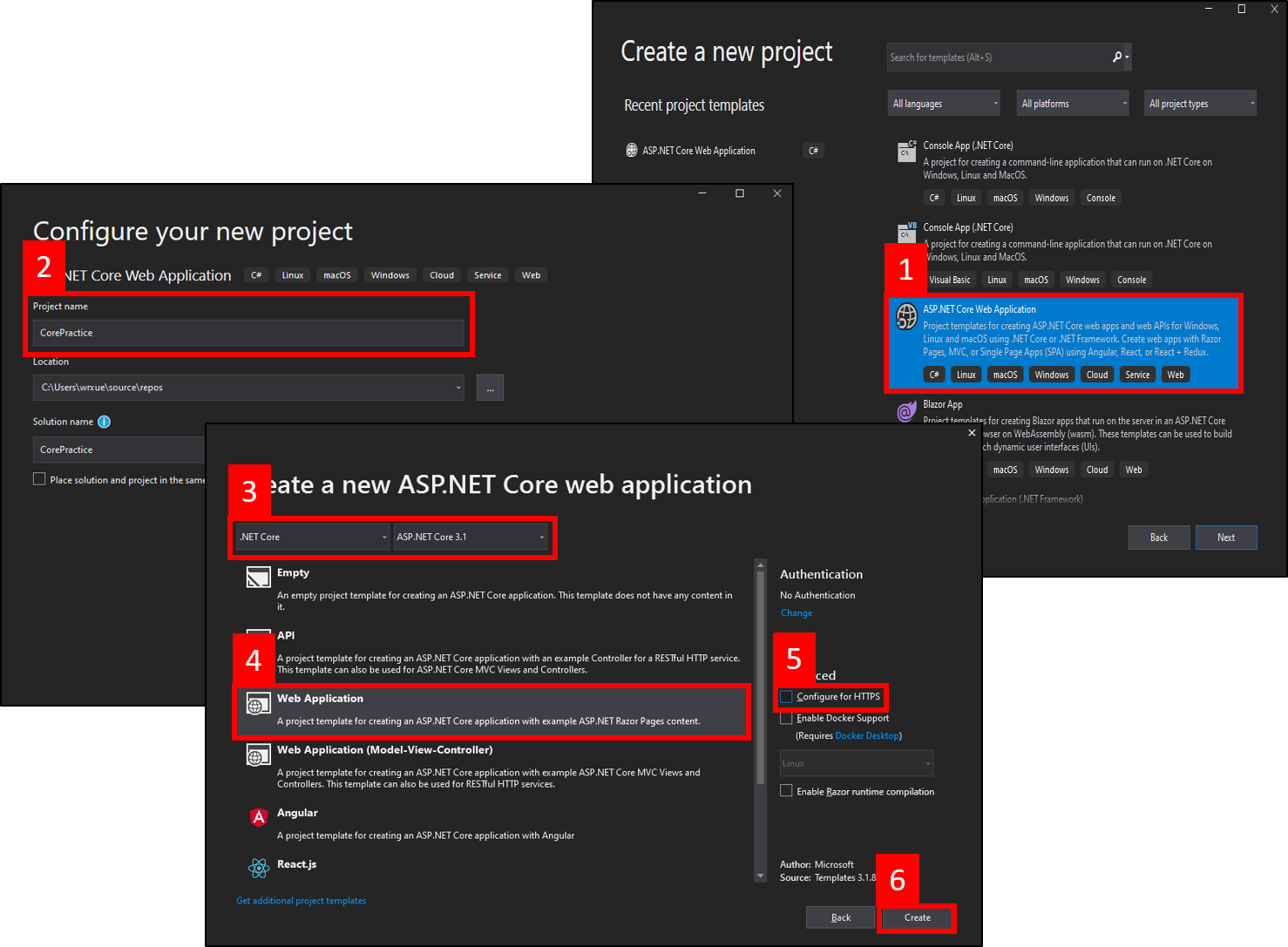Screen dimensions: 1288x947
Task: Click the C# tag beside the recent ASP.NET Core template
Action: pos(813,151)
